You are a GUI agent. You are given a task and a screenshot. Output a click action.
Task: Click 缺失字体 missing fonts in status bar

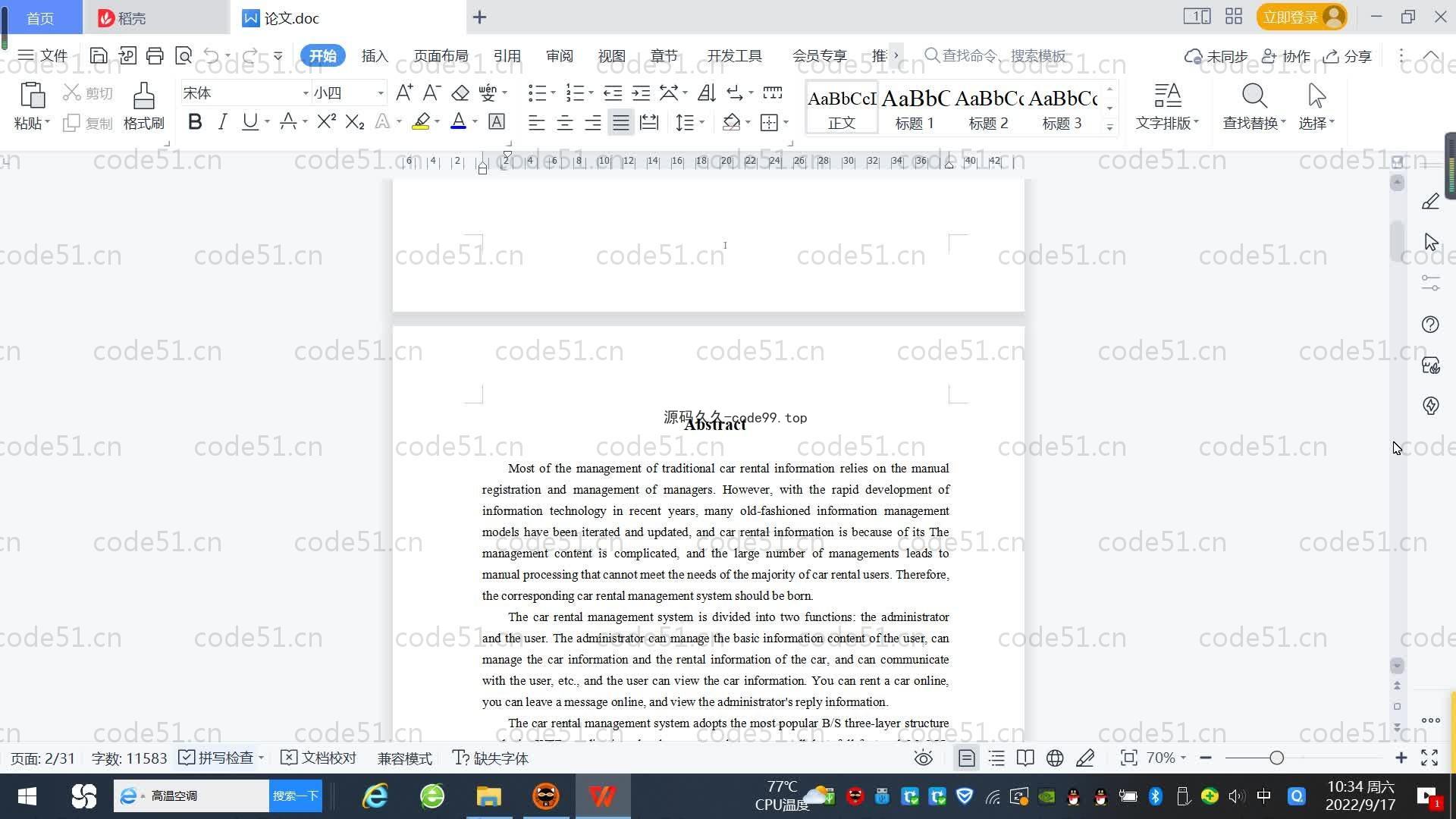point(491,758)
